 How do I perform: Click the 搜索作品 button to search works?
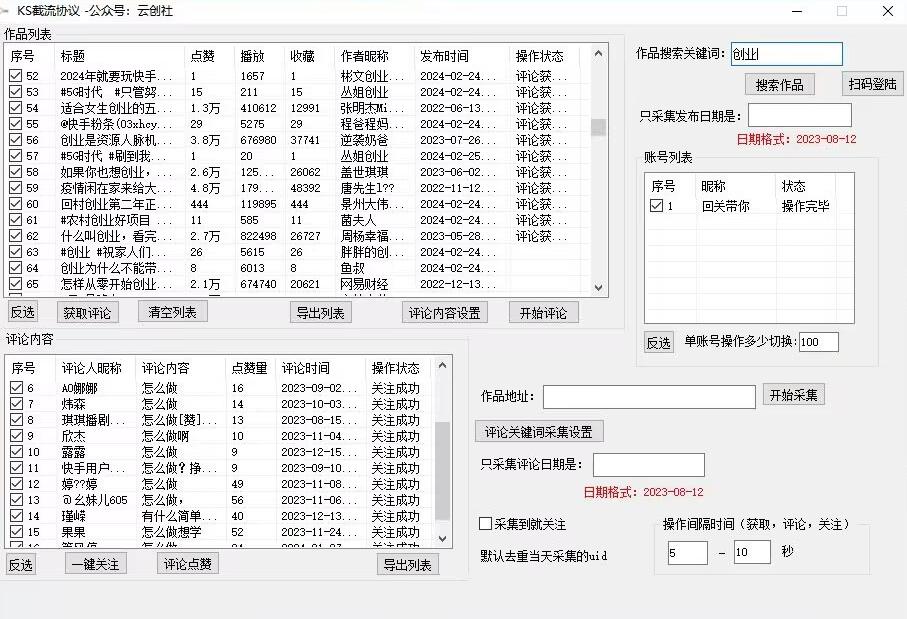(779, 84)
